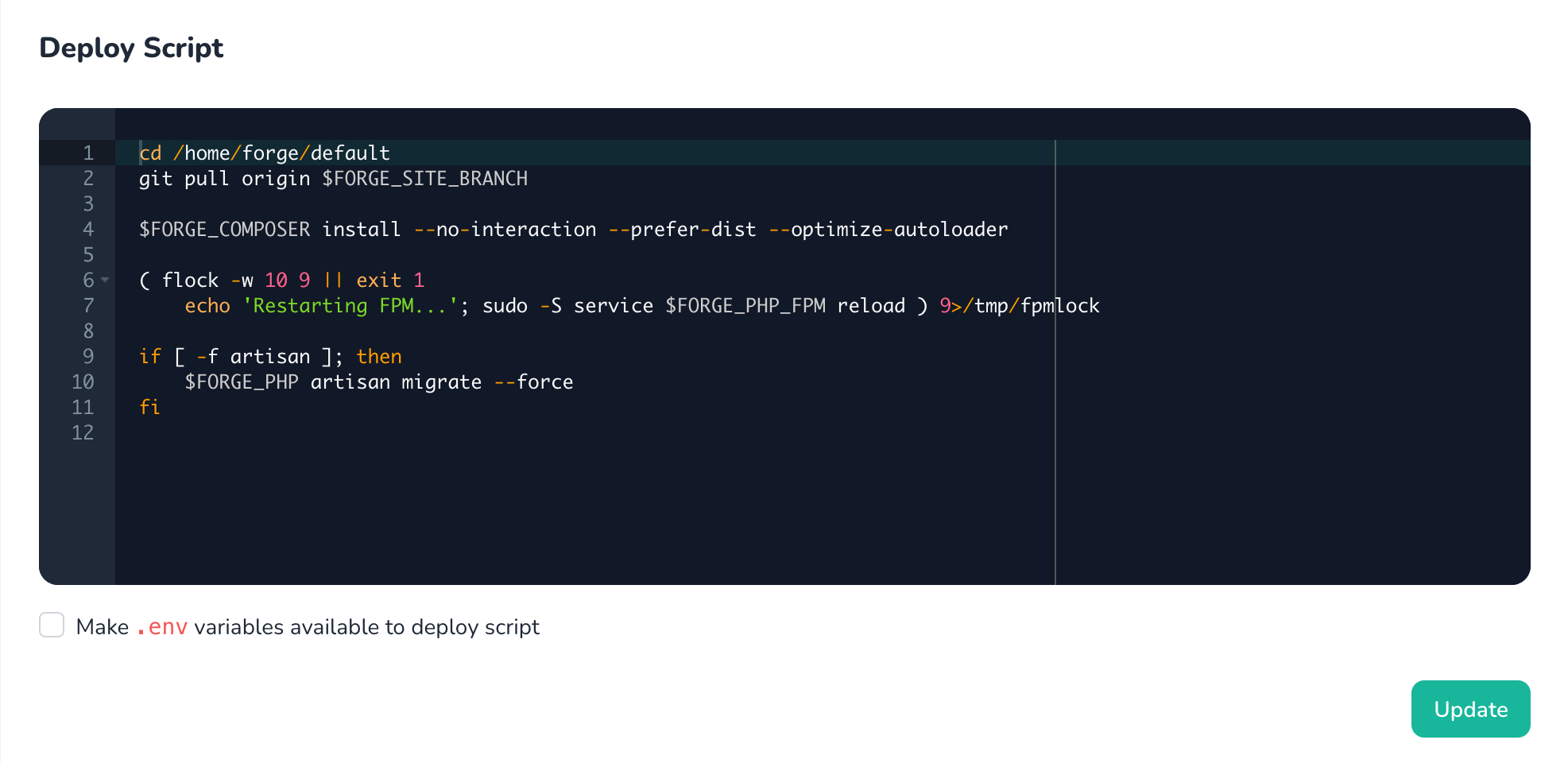
Task: Click the fi statement on line 11
Action: [149, 407]
